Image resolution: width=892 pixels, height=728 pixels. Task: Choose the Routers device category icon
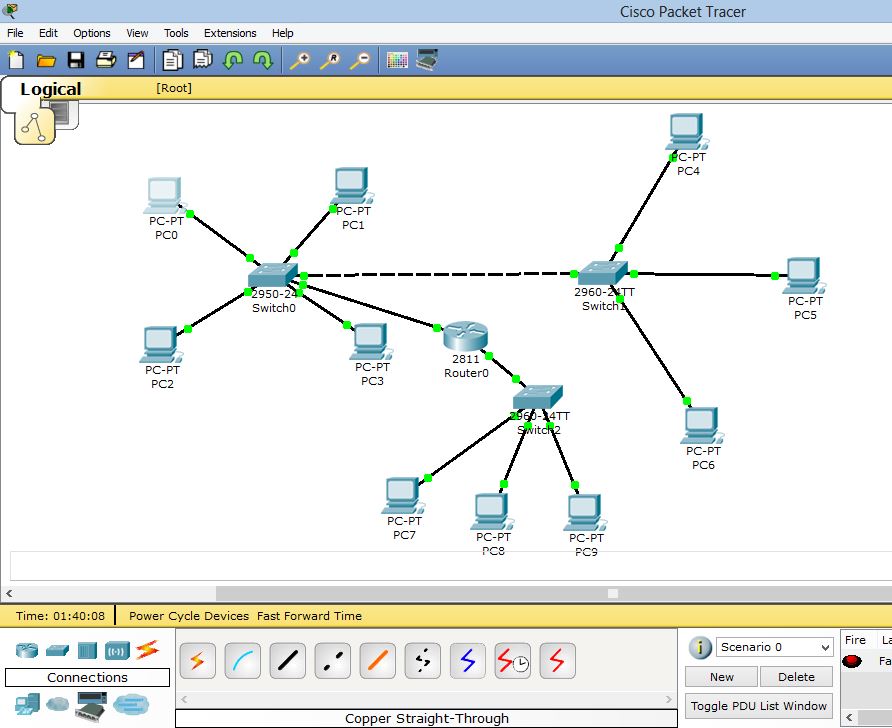pos(27,650)
